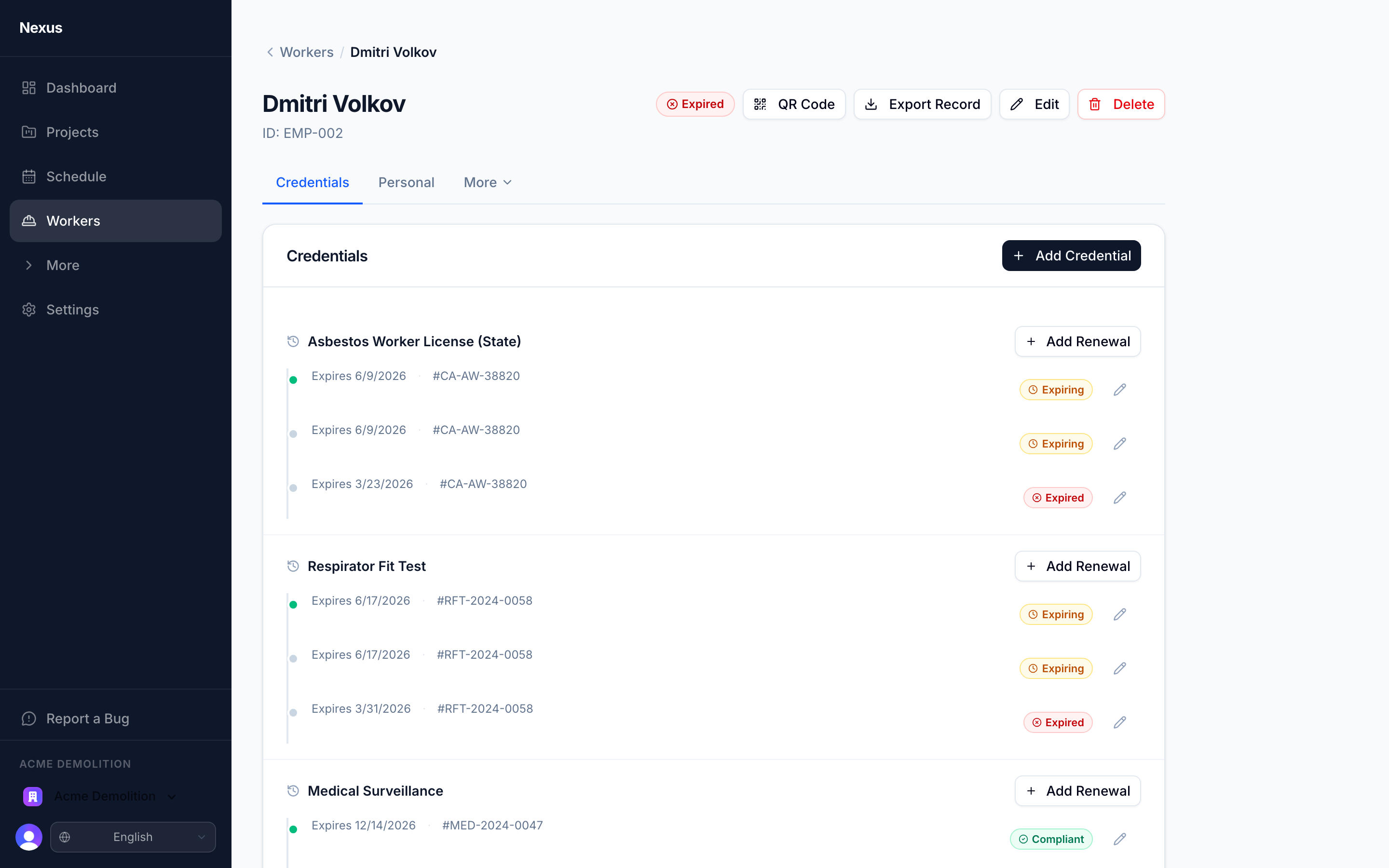Screen dimensions: 1389x868
Task: Edit the Respirator entry expiring 3/31/2026
Action: tap(1119, 722)
